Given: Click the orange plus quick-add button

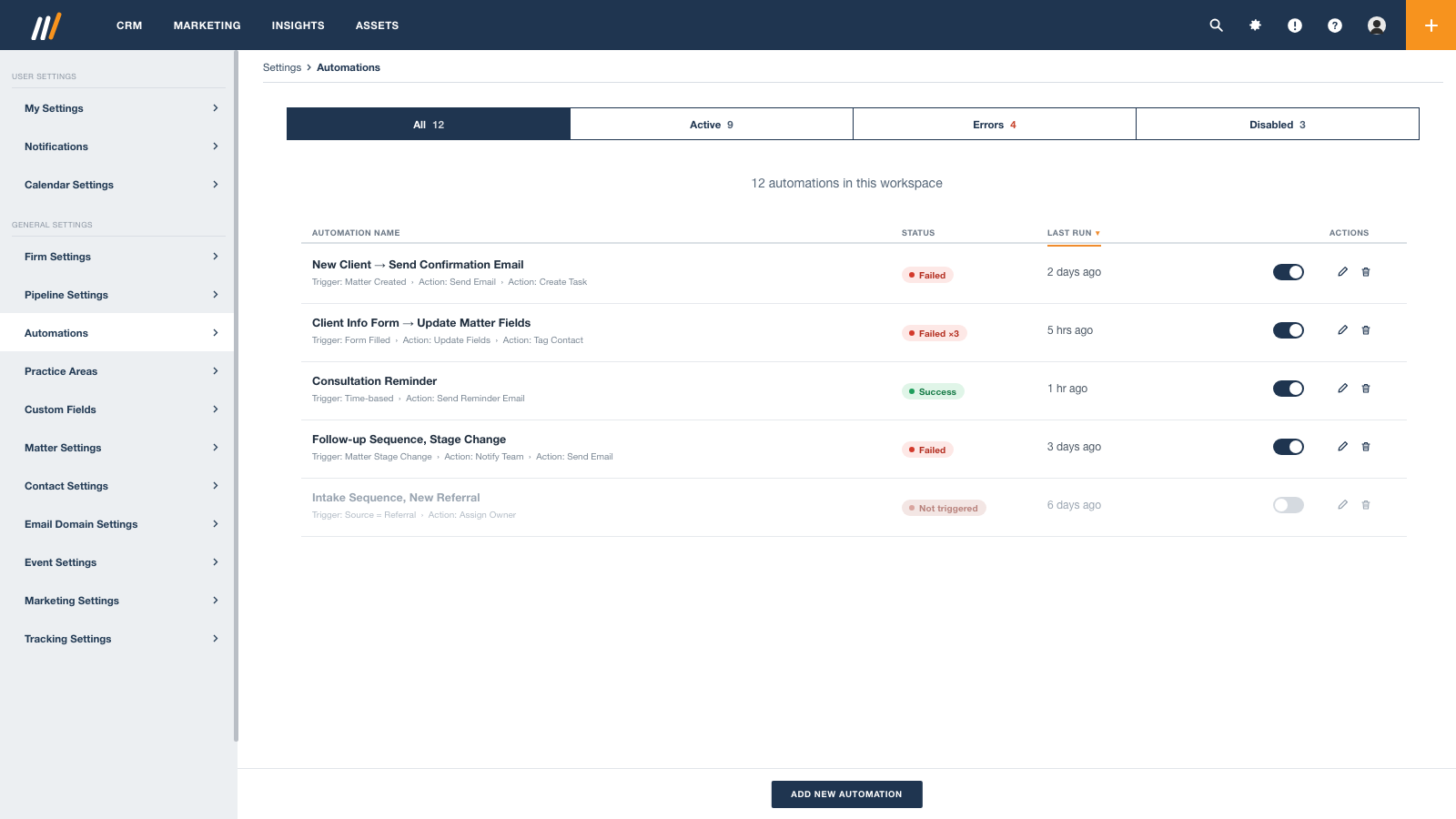Looking at the screenshot, I should tap(1431, 25).
